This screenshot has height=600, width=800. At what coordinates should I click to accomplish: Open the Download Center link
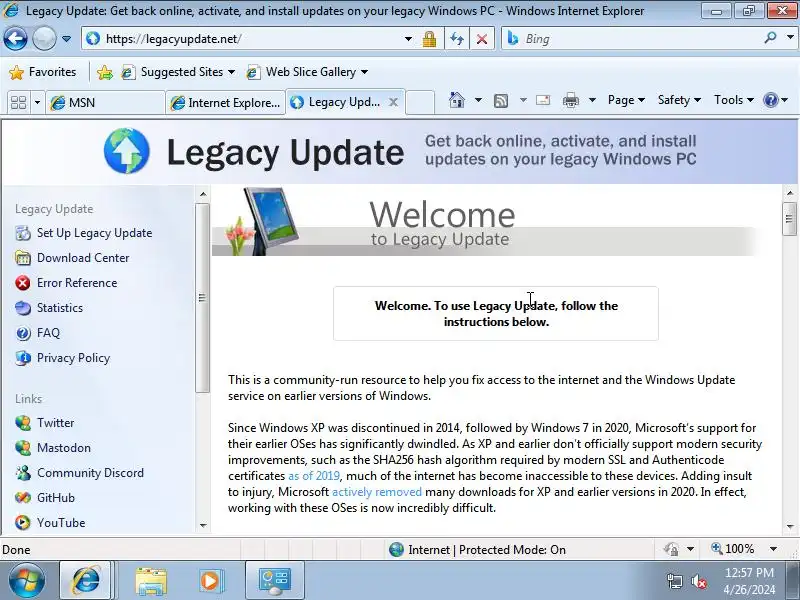(83, 258)
